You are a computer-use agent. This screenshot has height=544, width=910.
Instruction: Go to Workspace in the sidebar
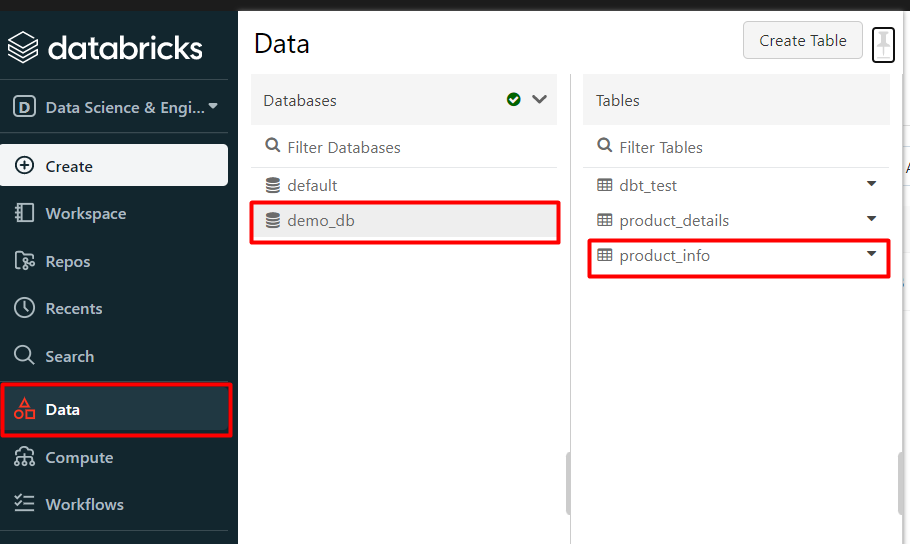(x=114, y=213)
